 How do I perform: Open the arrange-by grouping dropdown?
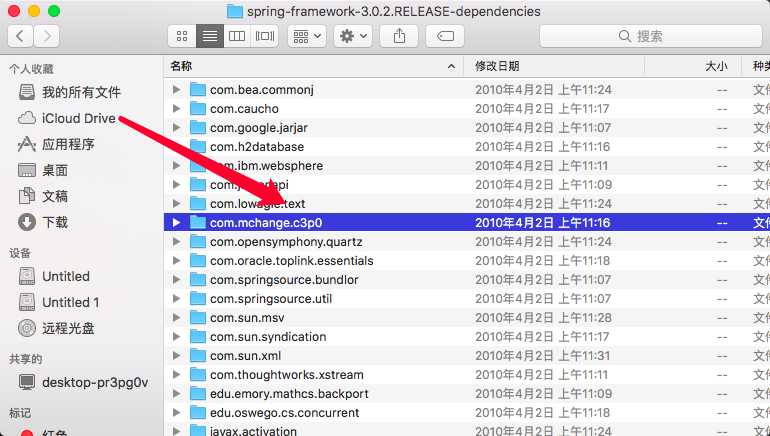(307, 36)
